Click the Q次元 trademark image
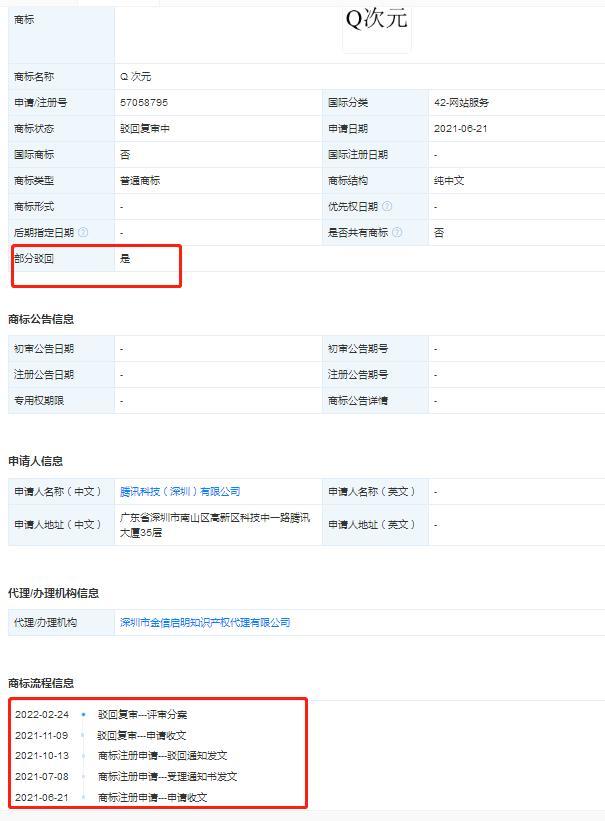The width and height of the screenshot is (605, 821). (377, 29)
